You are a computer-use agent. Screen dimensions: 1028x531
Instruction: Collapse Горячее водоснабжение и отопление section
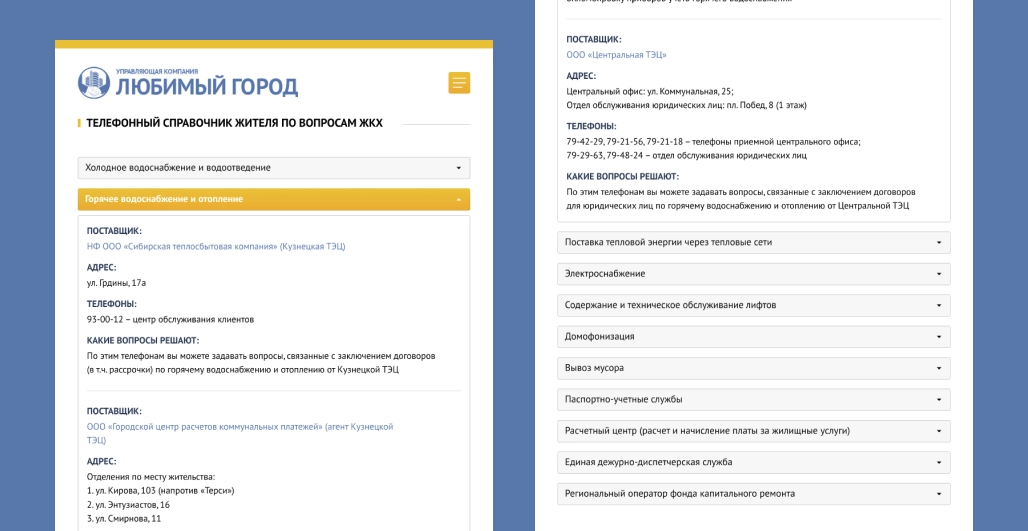pyautogui.click(x=273, y=199)
